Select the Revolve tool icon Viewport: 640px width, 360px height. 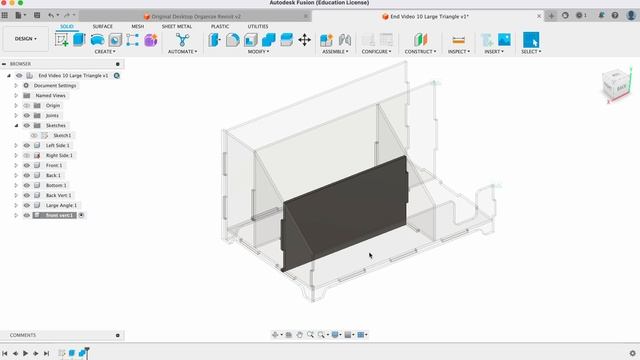point(97,40)
